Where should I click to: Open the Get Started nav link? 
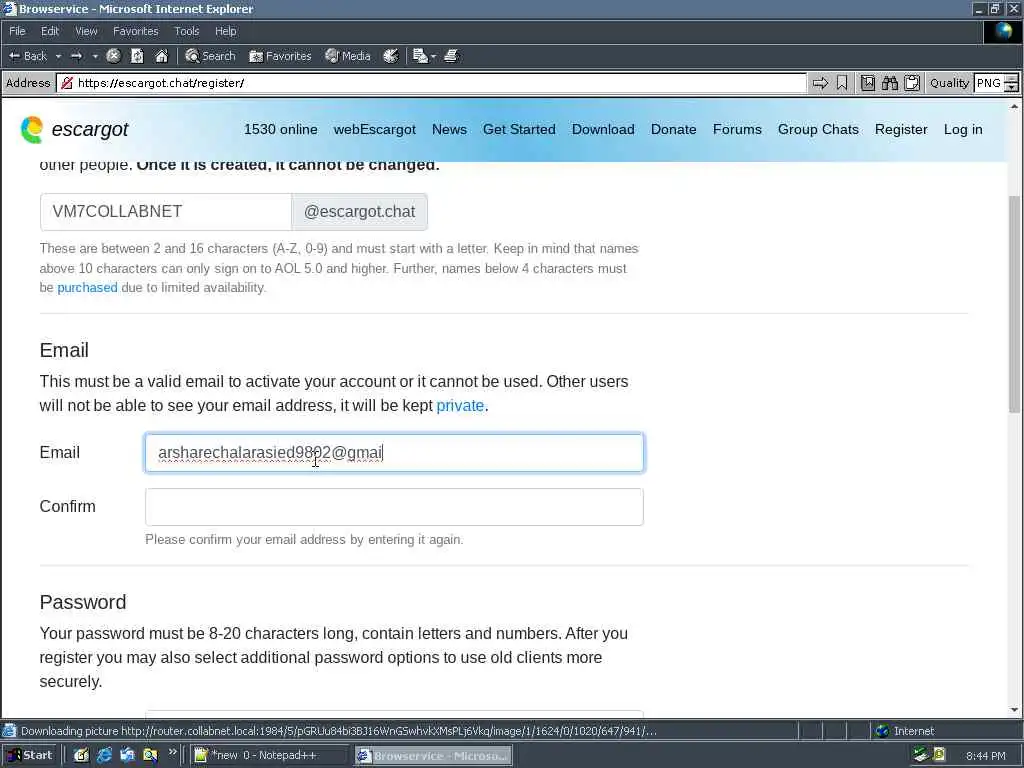(x=519, y=129)
